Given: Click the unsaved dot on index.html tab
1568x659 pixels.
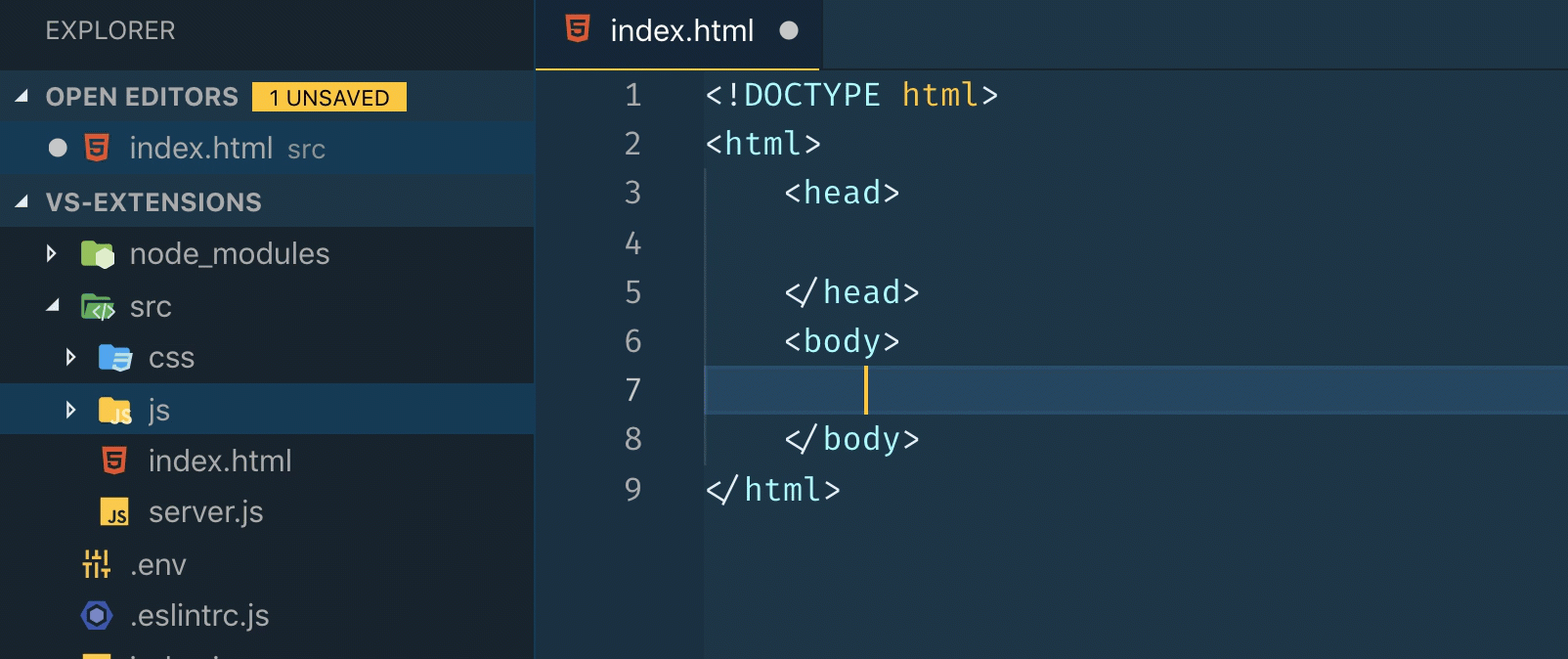Looking at the screenshot, I should point(789,31).
